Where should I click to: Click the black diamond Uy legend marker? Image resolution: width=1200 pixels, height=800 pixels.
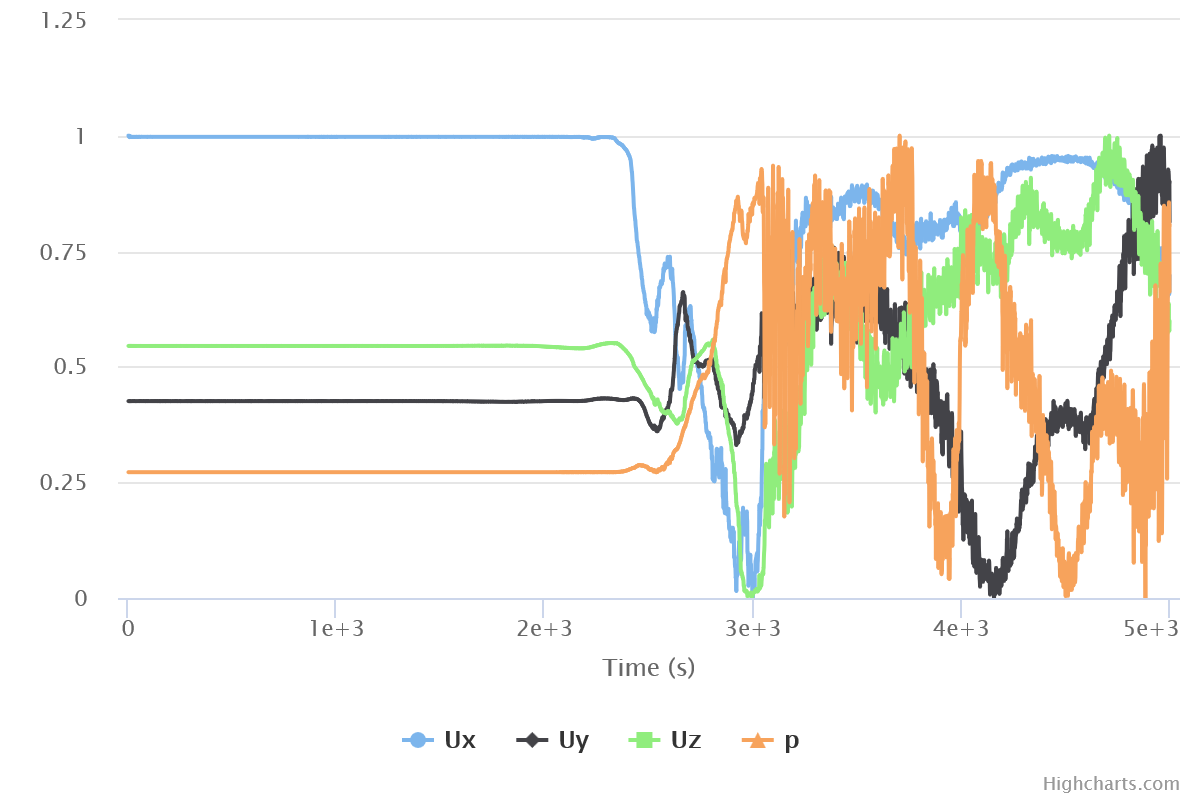pyautogui.click(x=532, y=740)
